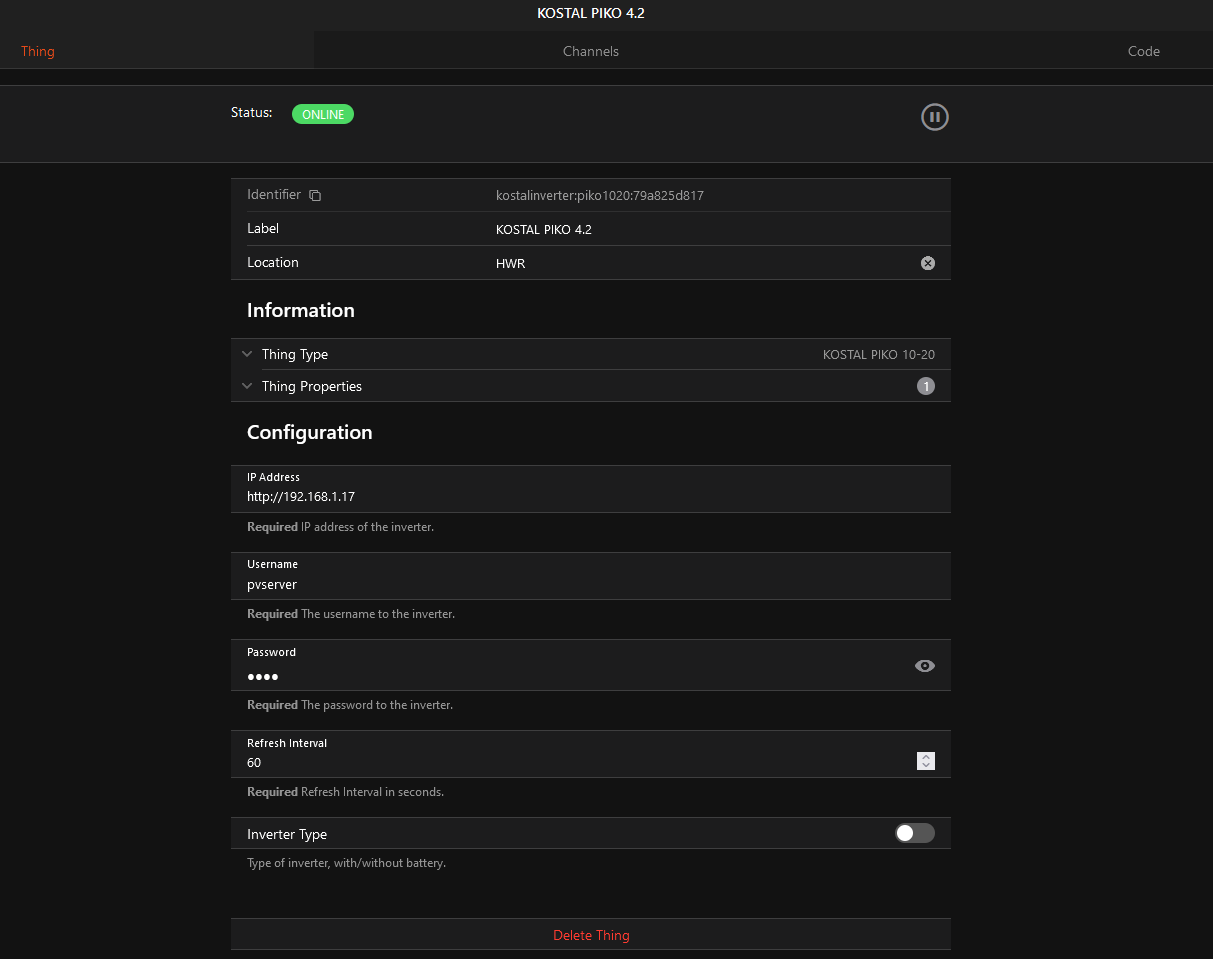1213x959 pixels.
Task: Open the Code tab
Action: [x=1143, y=51]
